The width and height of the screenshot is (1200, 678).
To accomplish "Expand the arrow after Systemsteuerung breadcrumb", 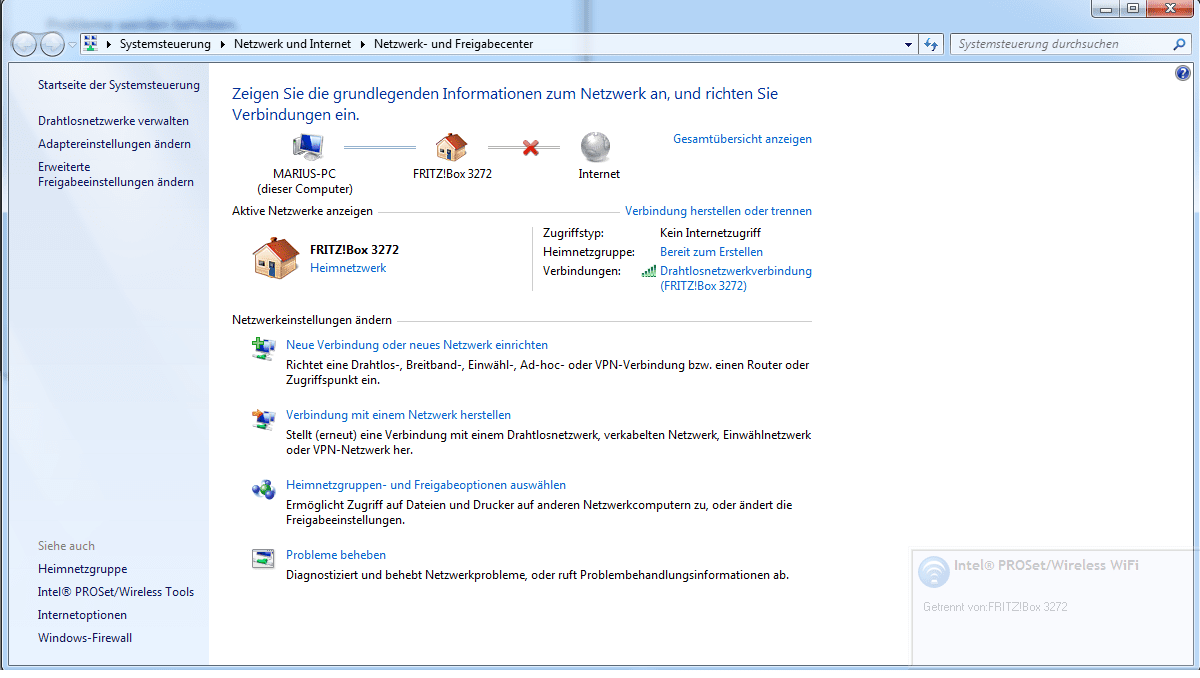I will pyautogui.click(x=222, y=44).
